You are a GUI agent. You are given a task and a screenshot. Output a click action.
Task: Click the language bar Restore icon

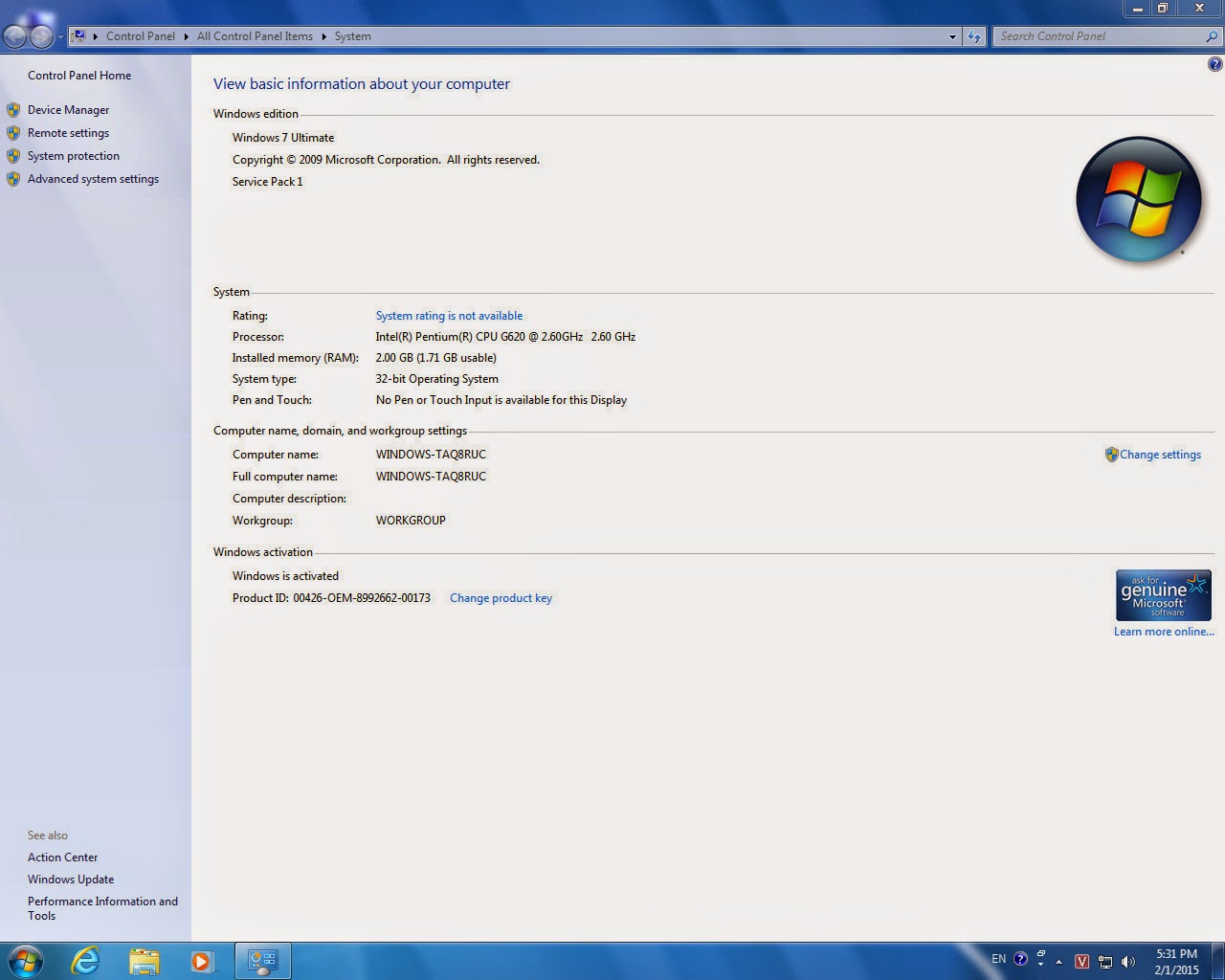point(1041,954)
